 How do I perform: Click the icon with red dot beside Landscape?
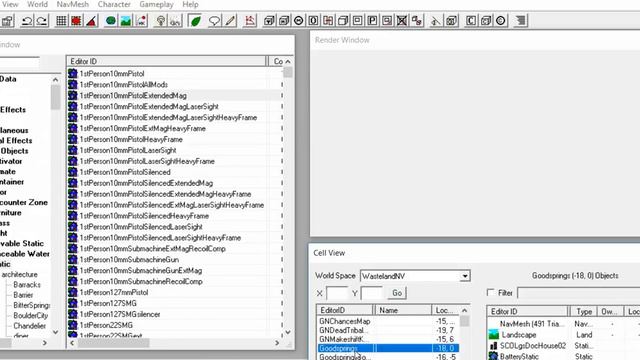click(141, 20)
